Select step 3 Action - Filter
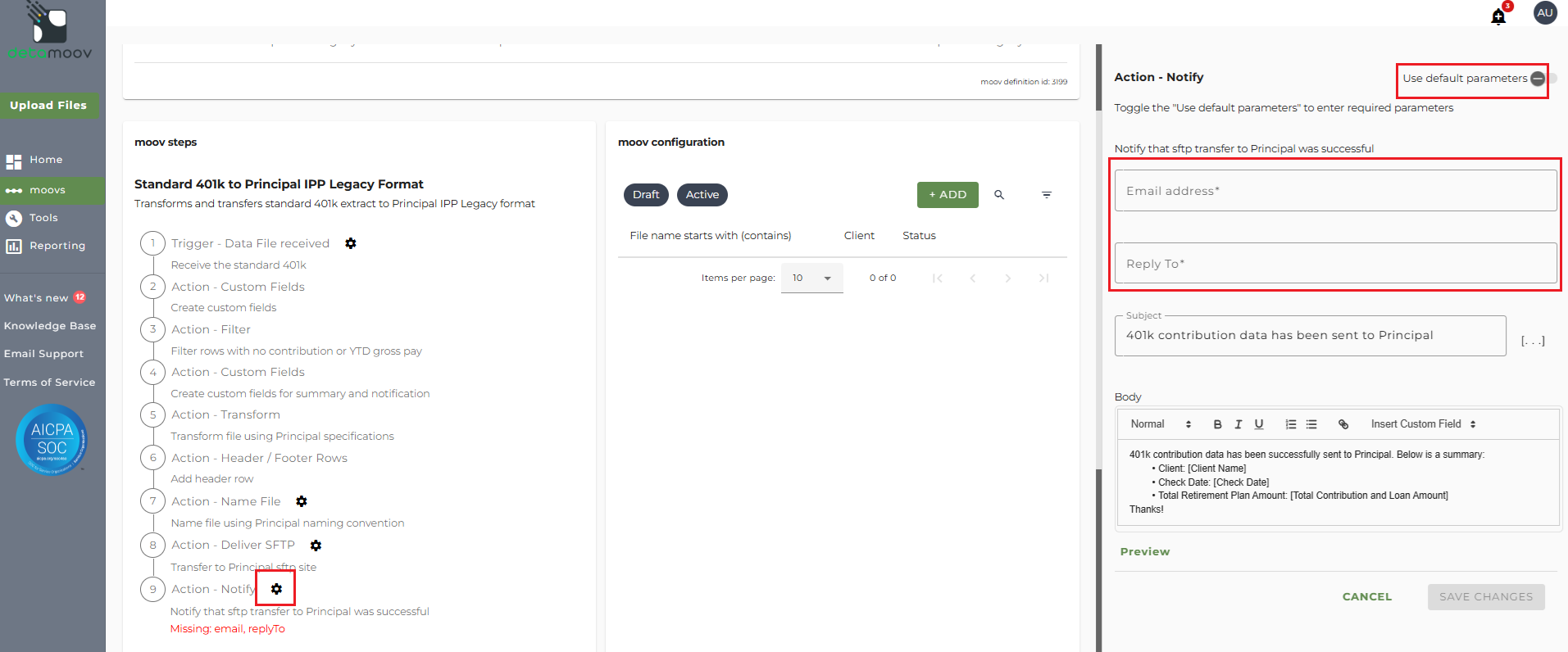This screenshot has height=652, width=1568. [211, 329]
